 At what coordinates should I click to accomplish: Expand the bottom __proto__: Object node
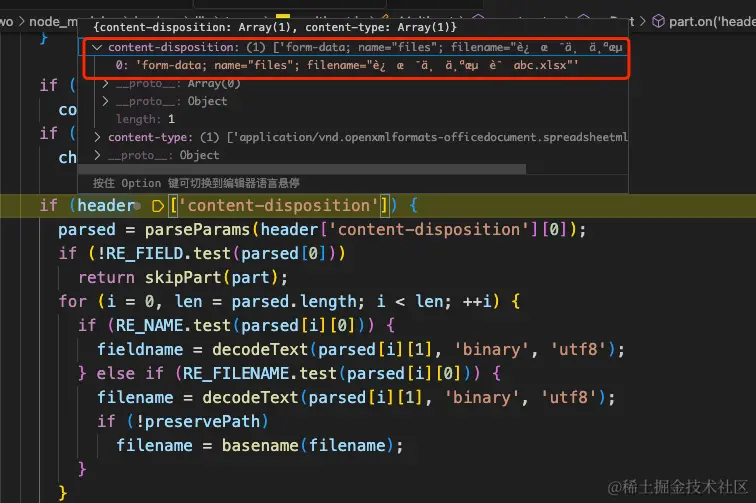tap(97, 155)
